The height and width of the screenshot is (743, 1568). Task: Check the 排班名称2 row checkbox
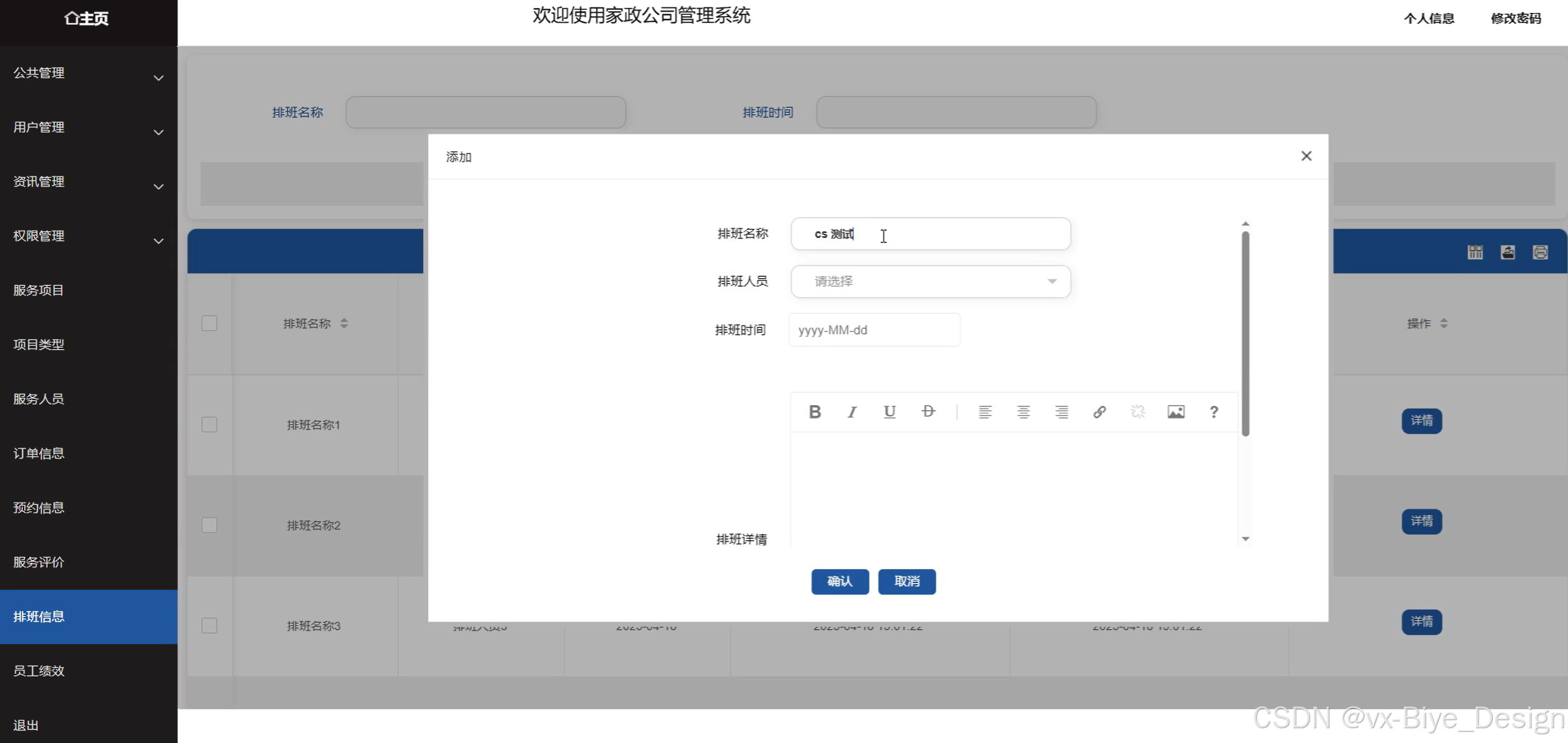(x=209, y=525)
